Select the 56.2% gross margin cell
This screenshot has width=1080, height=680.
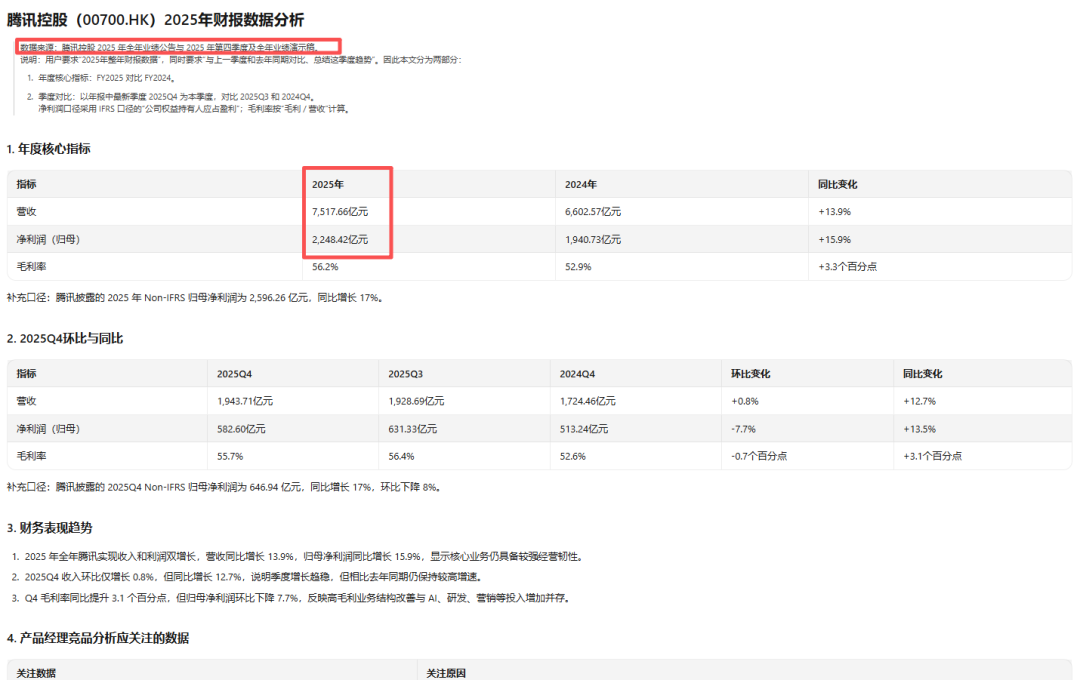click(325, 267)
